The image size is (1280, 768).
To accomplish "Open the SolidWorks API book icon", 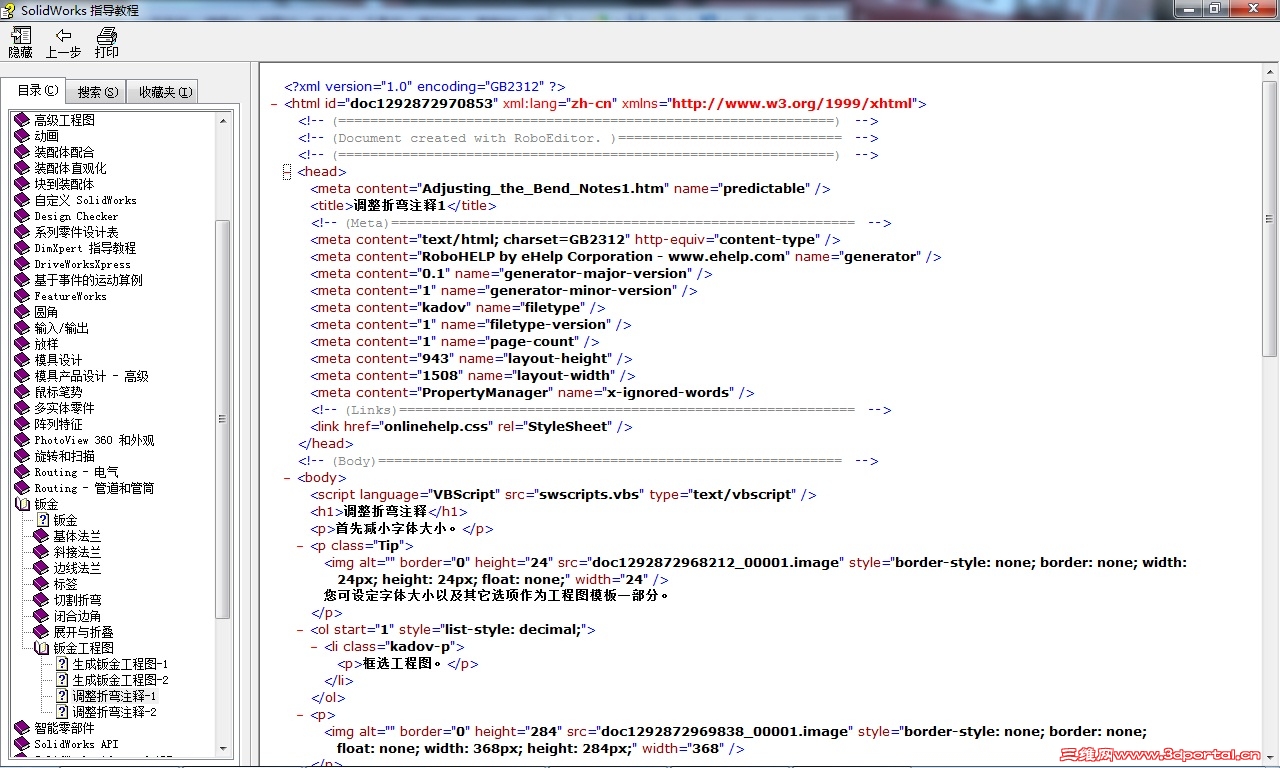I will [23, 744].
